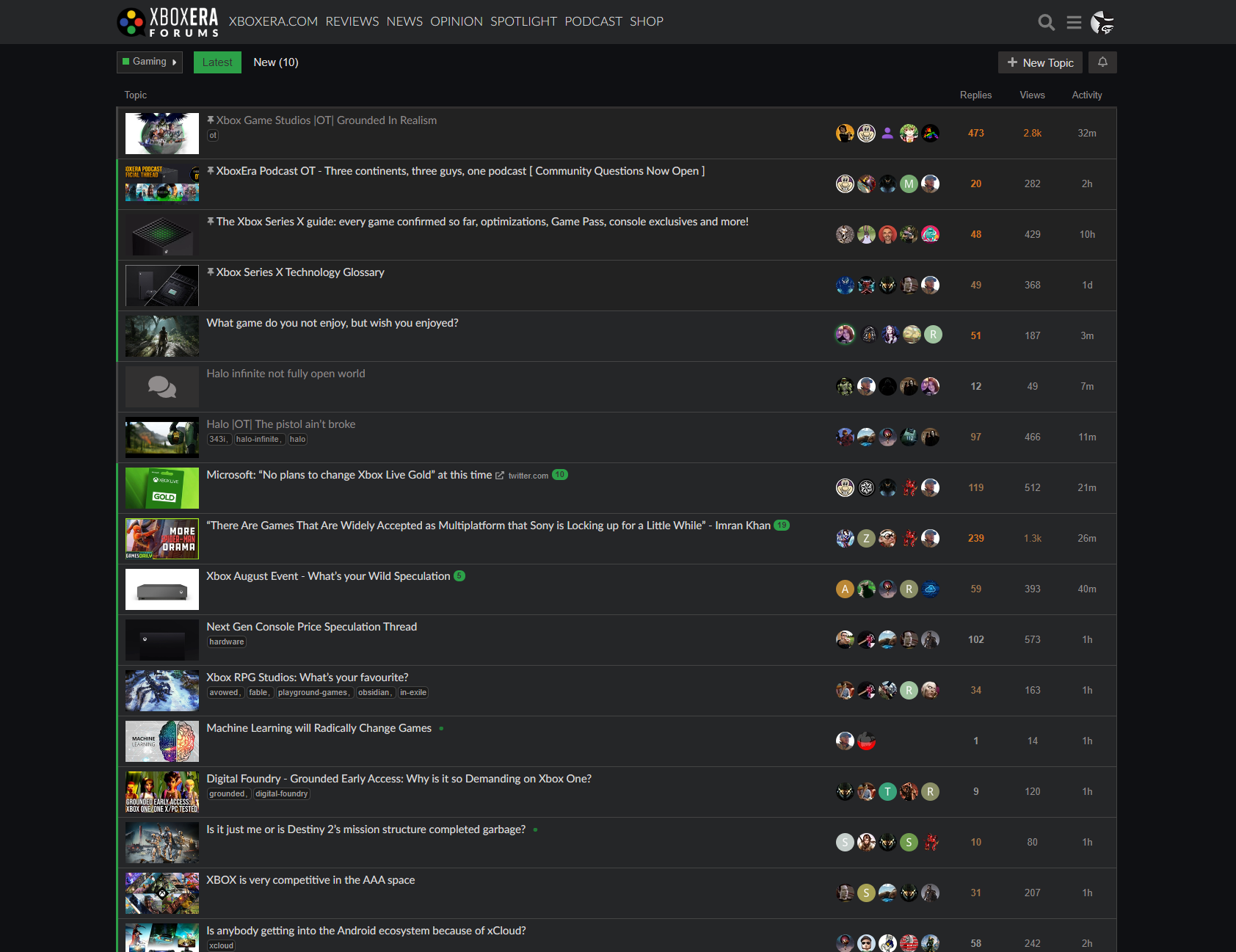Click the grey S avatar on Destiny 2 row
This screenshot has height=952, width=1236.
pos(845,842)
